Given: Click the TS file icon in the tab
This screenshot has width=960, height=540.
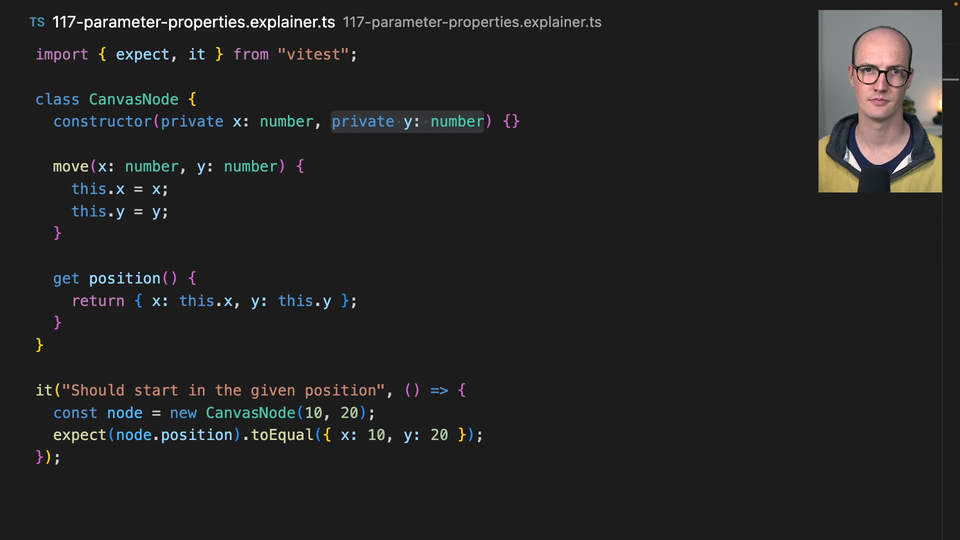Looking at the screenshot, I should (x=37, y=22).
